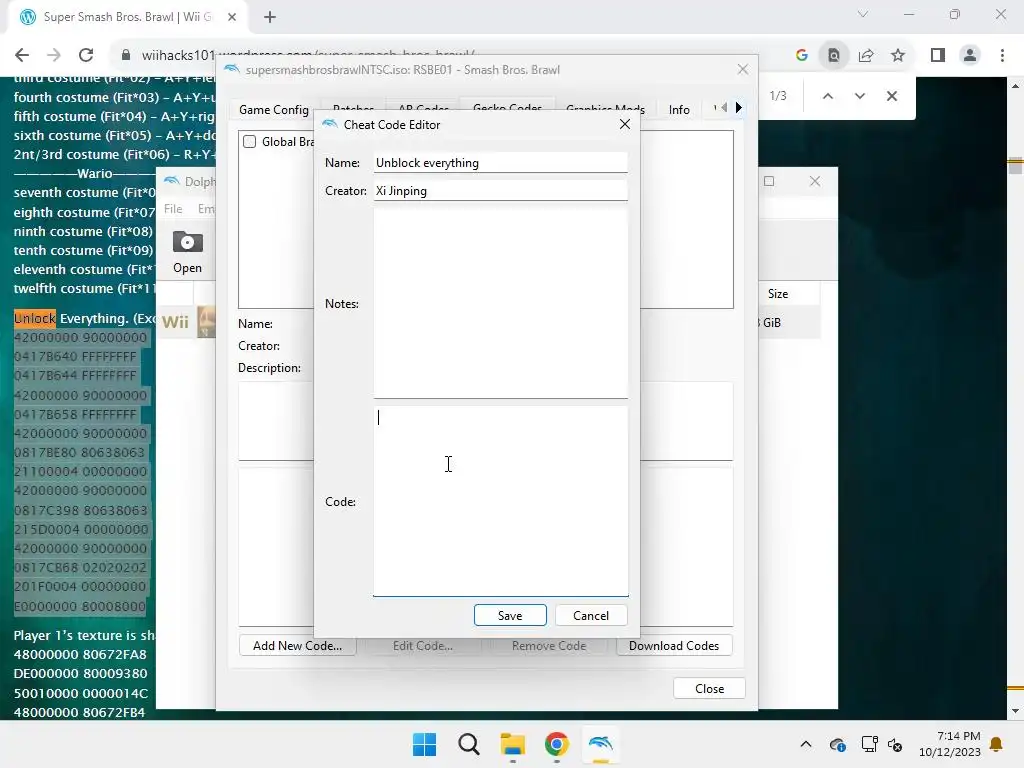Viewport: 1024px width, 768px height.
Task: Toggle Chrome side panel
Action: pyautogui.click(x=938, y=55)
